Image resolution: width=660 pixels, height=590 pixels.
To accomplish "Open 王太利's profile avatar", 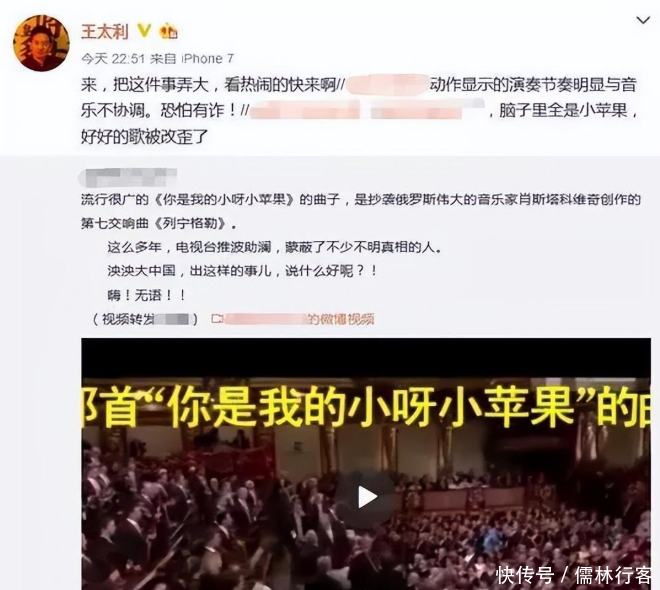I will (41, 43).
